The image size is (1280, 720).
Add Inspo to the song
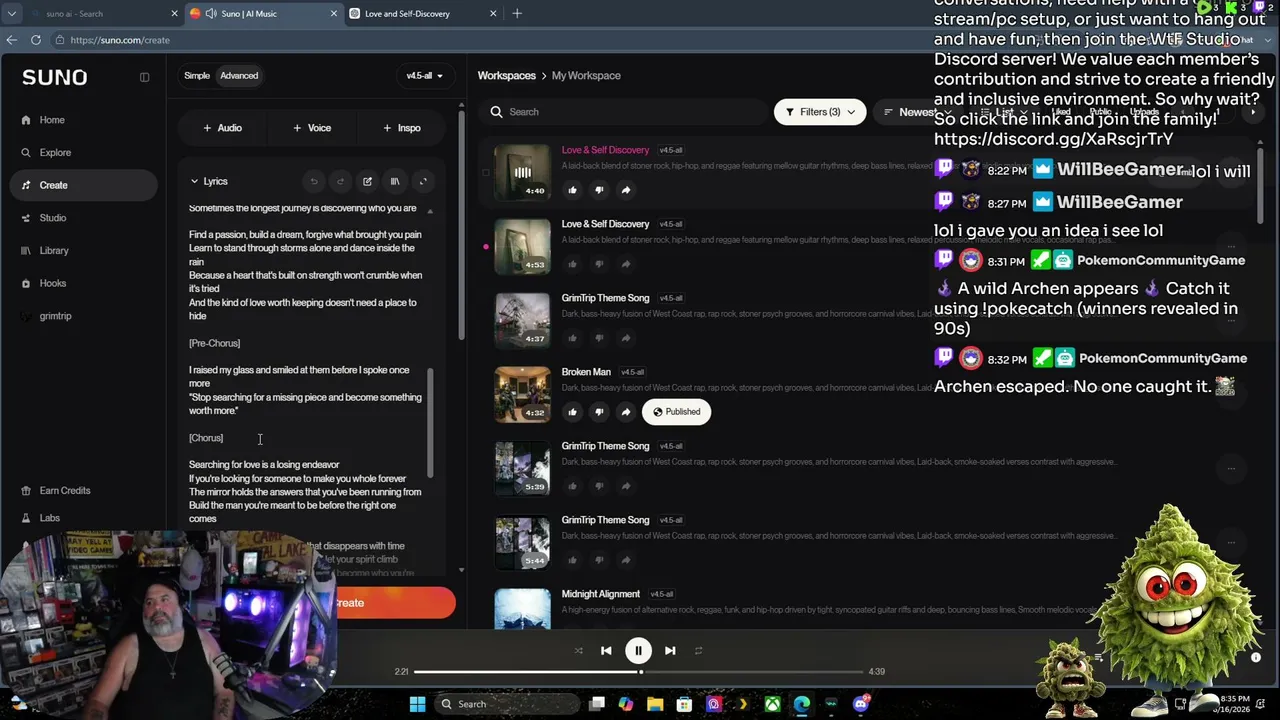402,128
